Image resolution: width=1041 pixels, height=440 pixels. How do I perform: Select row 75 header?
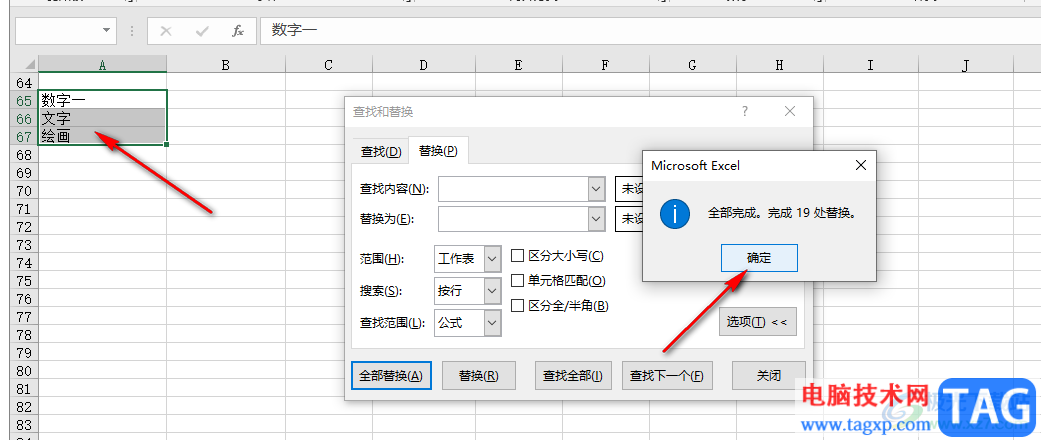[24, 281]
